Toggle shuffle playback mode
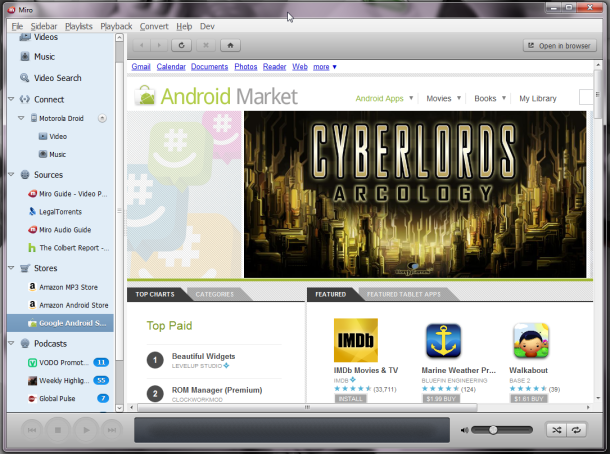 click(555, 429)
